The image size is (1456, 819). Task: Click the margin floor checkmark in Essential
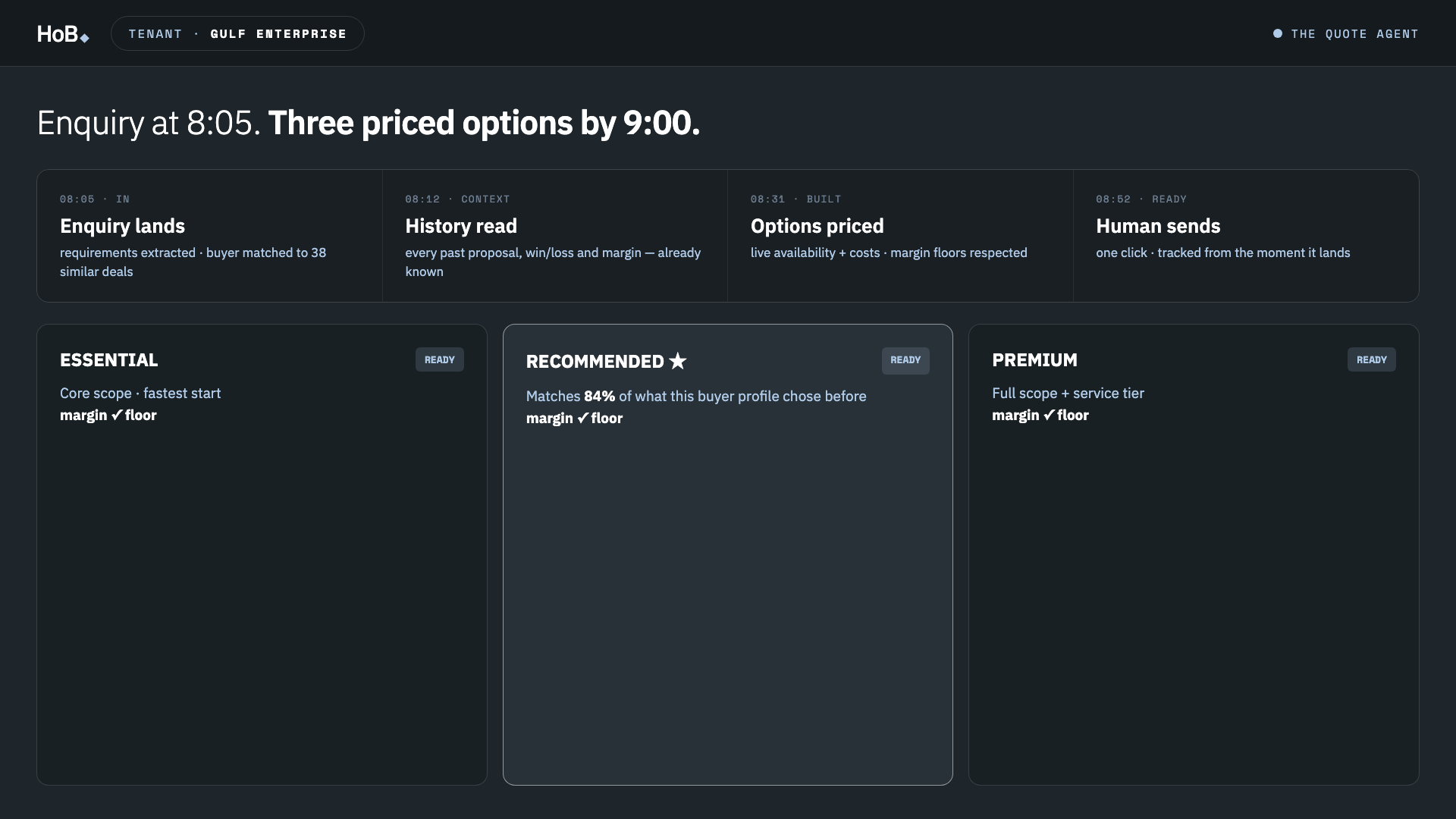point(116,415)
